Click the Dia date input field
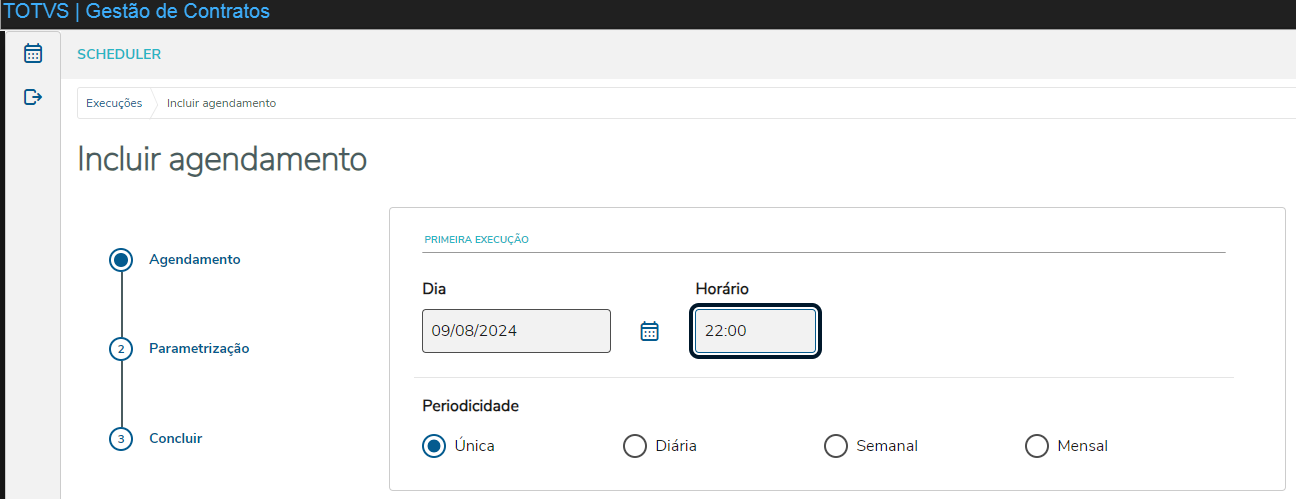The height and width of the screenshot is (499, 1296). pyautogui.click(x=516, y=331)
